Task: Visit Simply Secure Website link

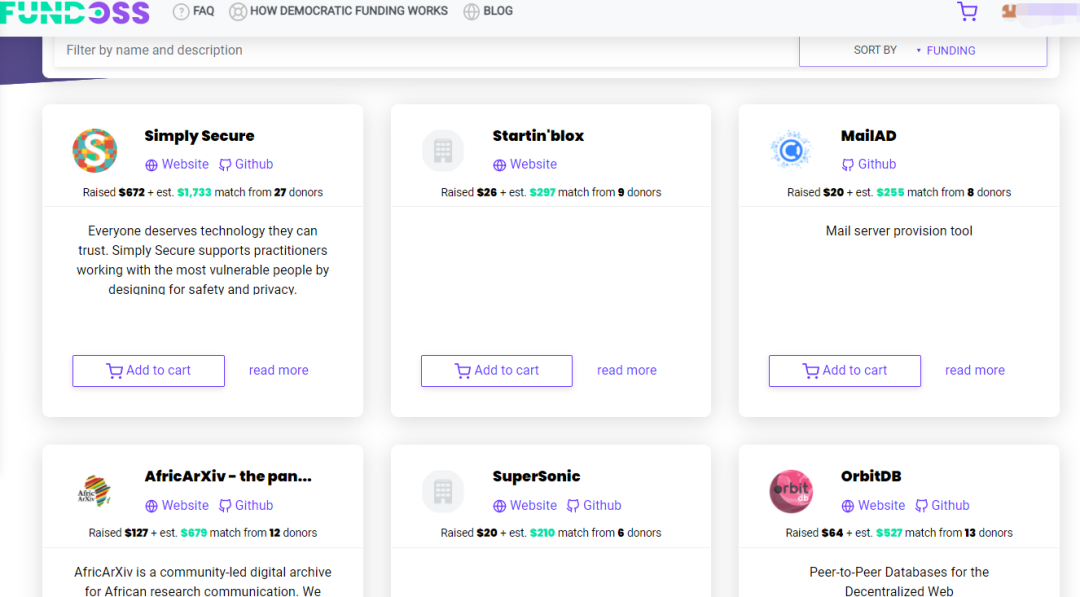Action: pos(177,165)
